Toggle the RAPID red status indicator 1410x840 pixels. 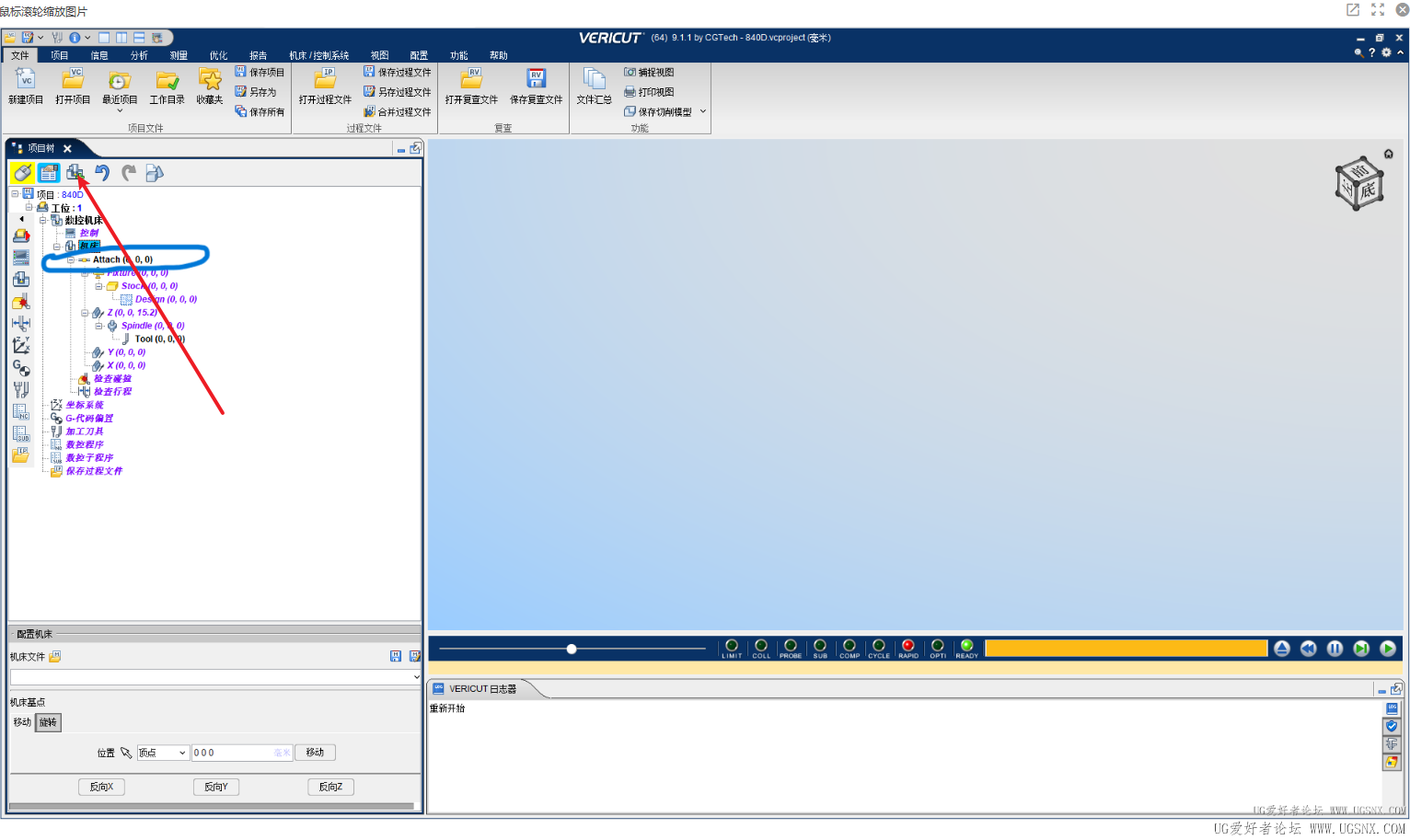908,648
